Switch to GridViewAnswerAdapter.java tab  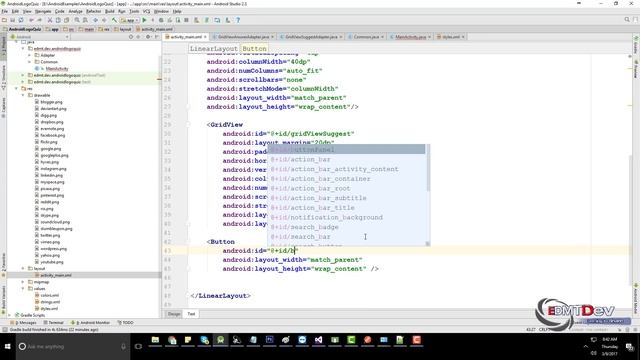click(243, 37)
